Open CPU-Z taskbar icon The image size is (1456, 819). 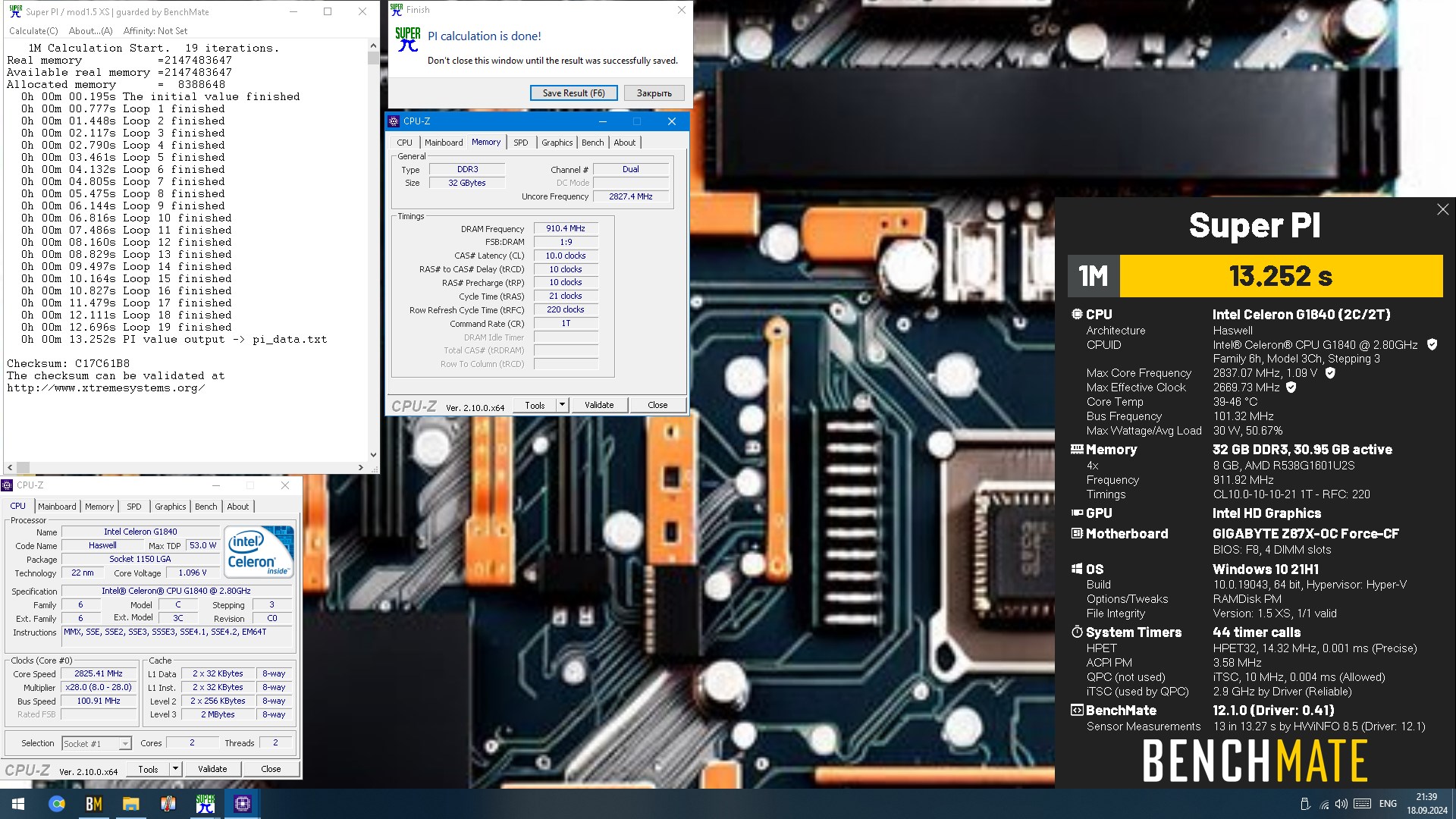point(243,804)
